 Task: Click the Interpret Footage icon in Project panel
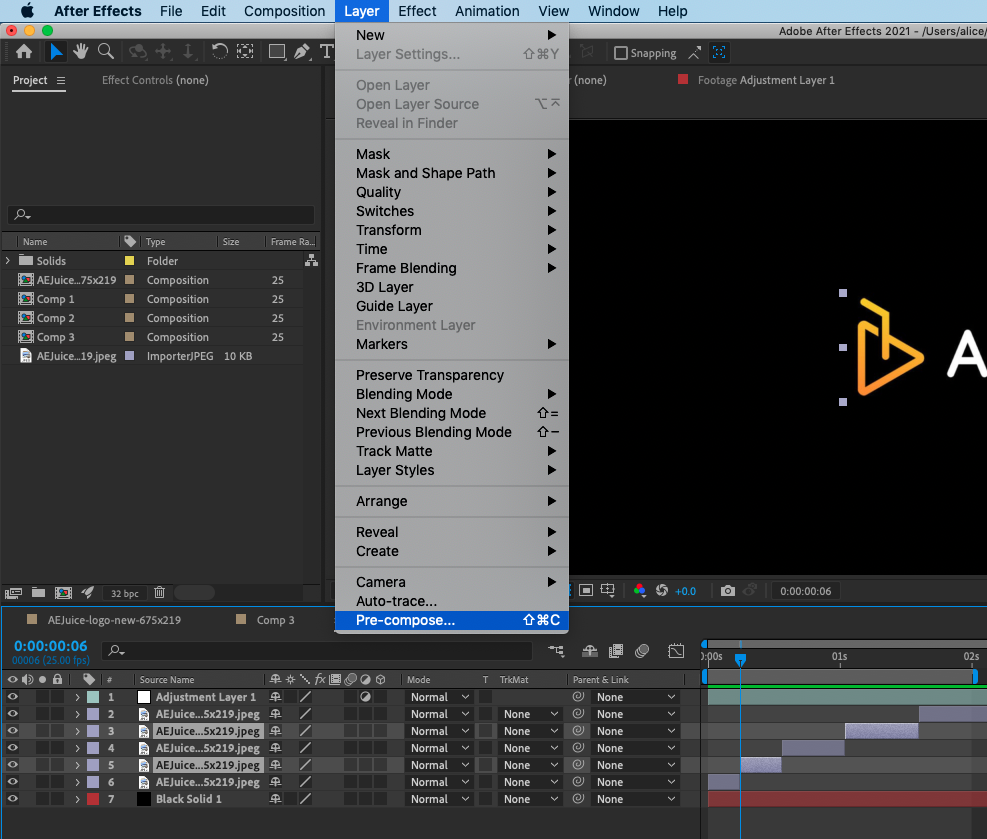13,593
